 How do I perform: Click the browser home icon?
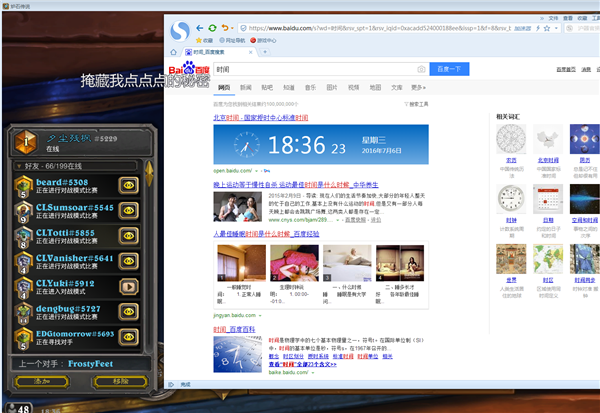click(x=173, y=52)
